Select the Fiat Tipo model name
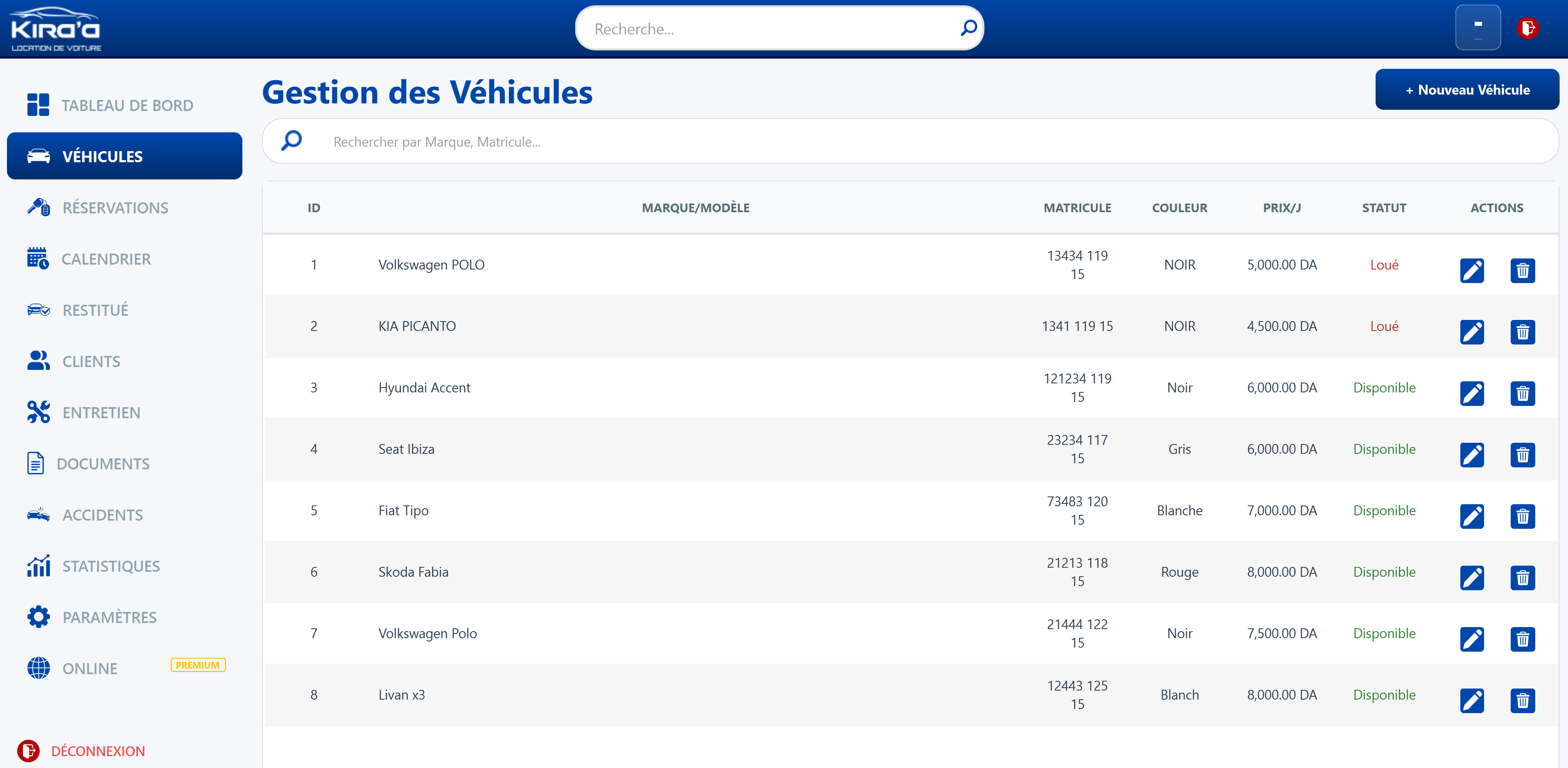This screenshot has height=768, width=1568. (403, 510)
